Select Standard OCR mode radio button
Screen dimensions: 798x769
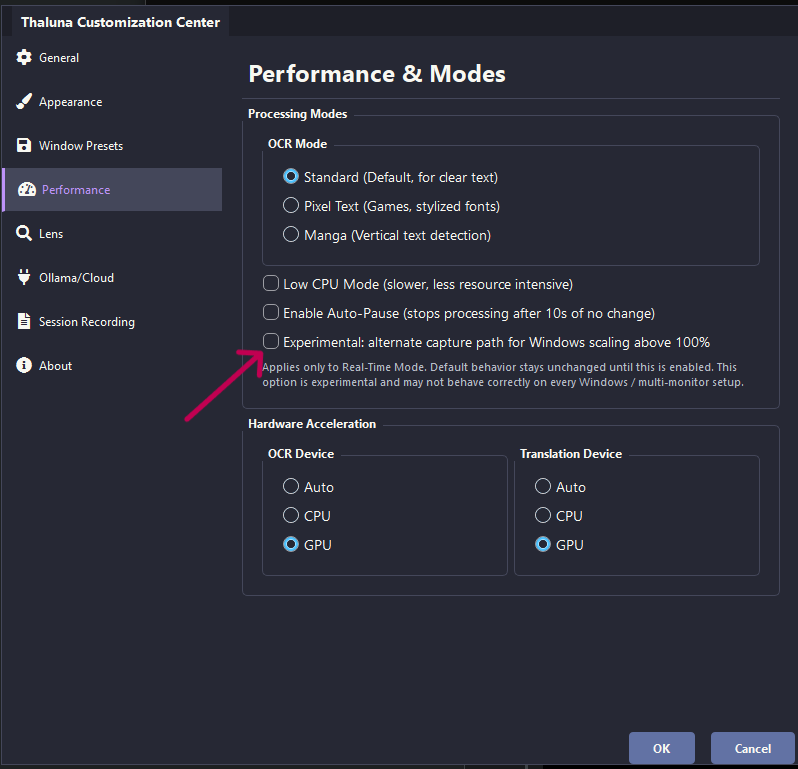pos(291,177)
